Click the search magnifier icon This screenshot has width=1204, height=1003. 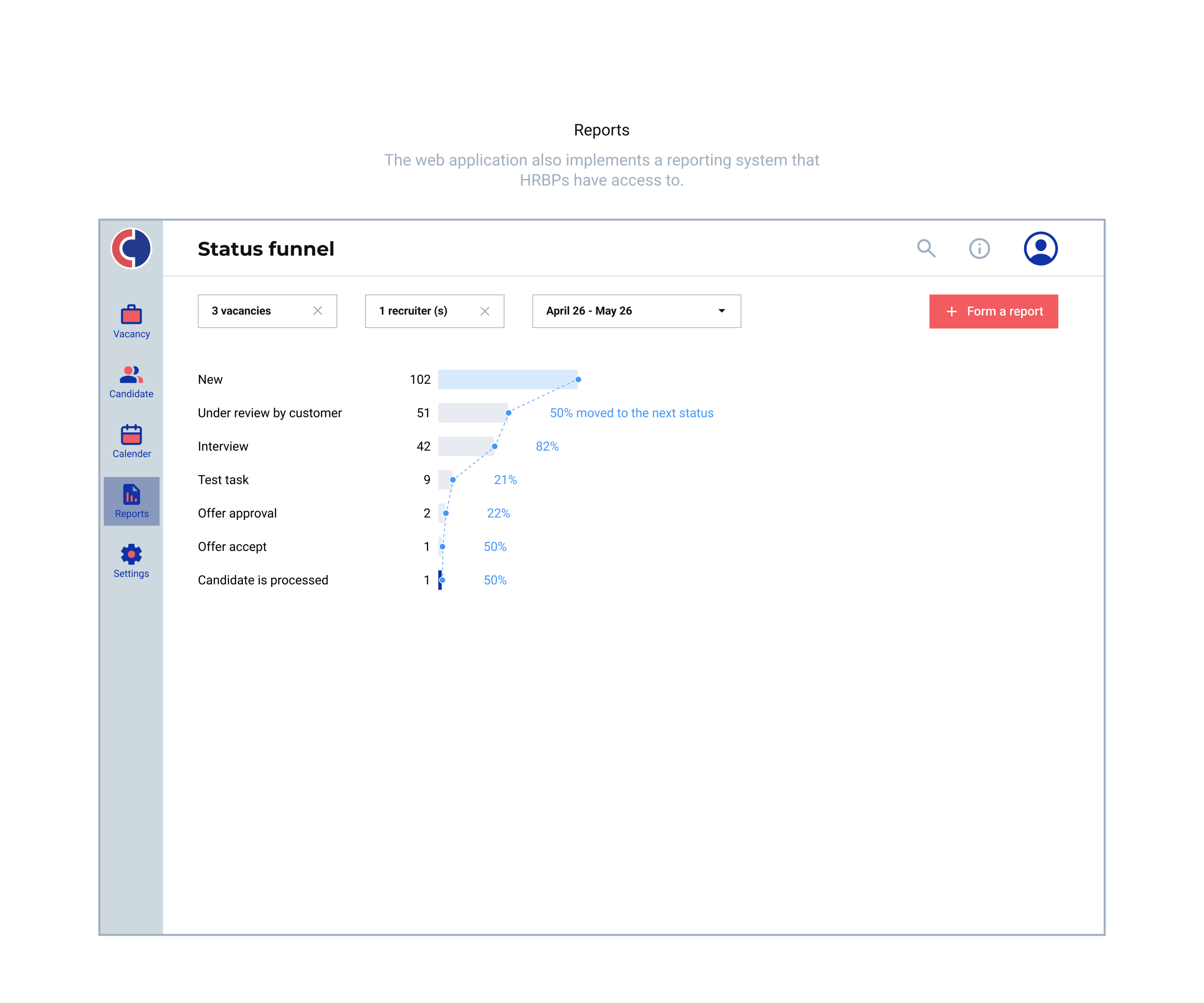[926, 248]
